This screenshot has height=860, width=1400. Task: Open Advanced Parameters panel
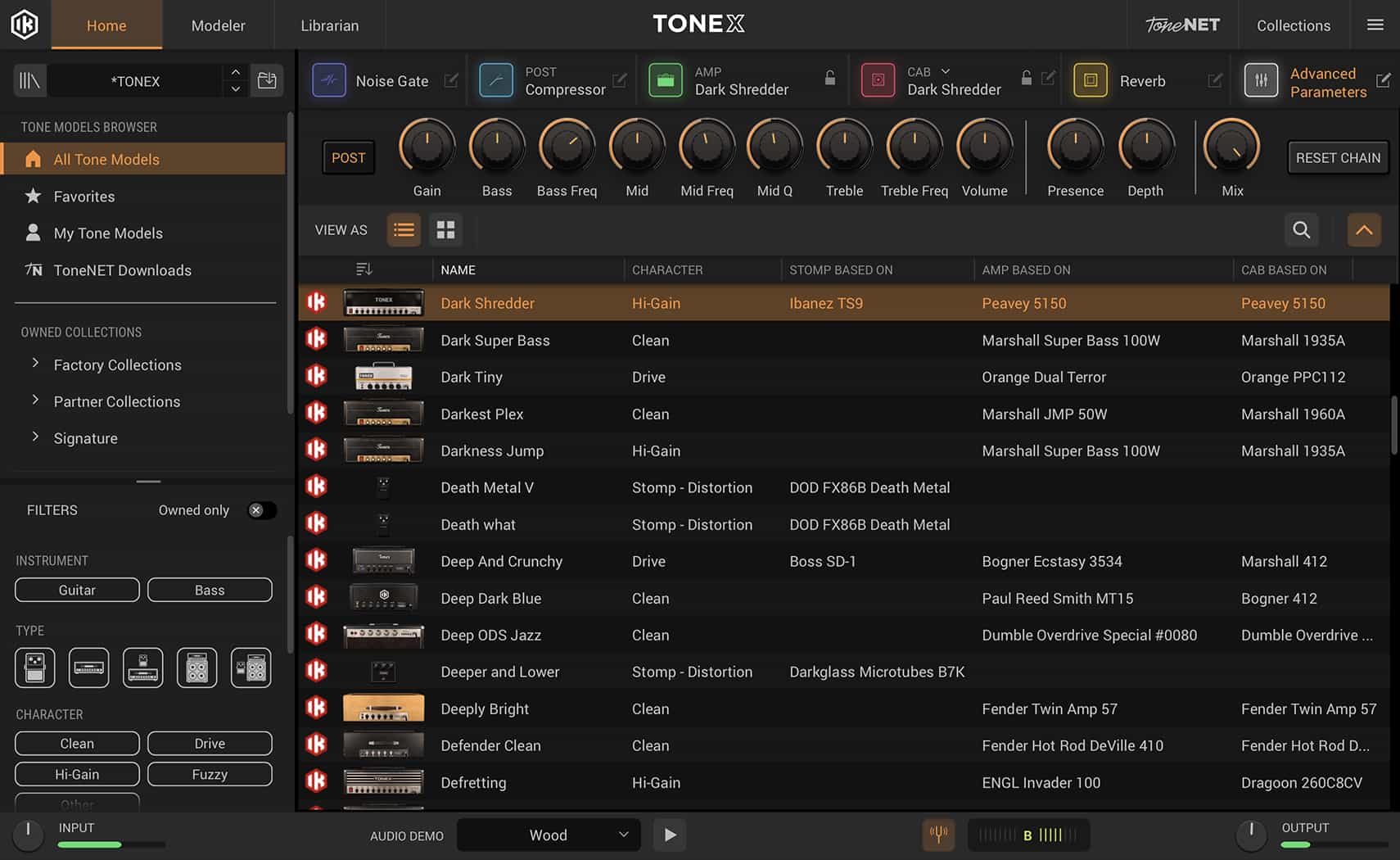[x=1262, y=79]
